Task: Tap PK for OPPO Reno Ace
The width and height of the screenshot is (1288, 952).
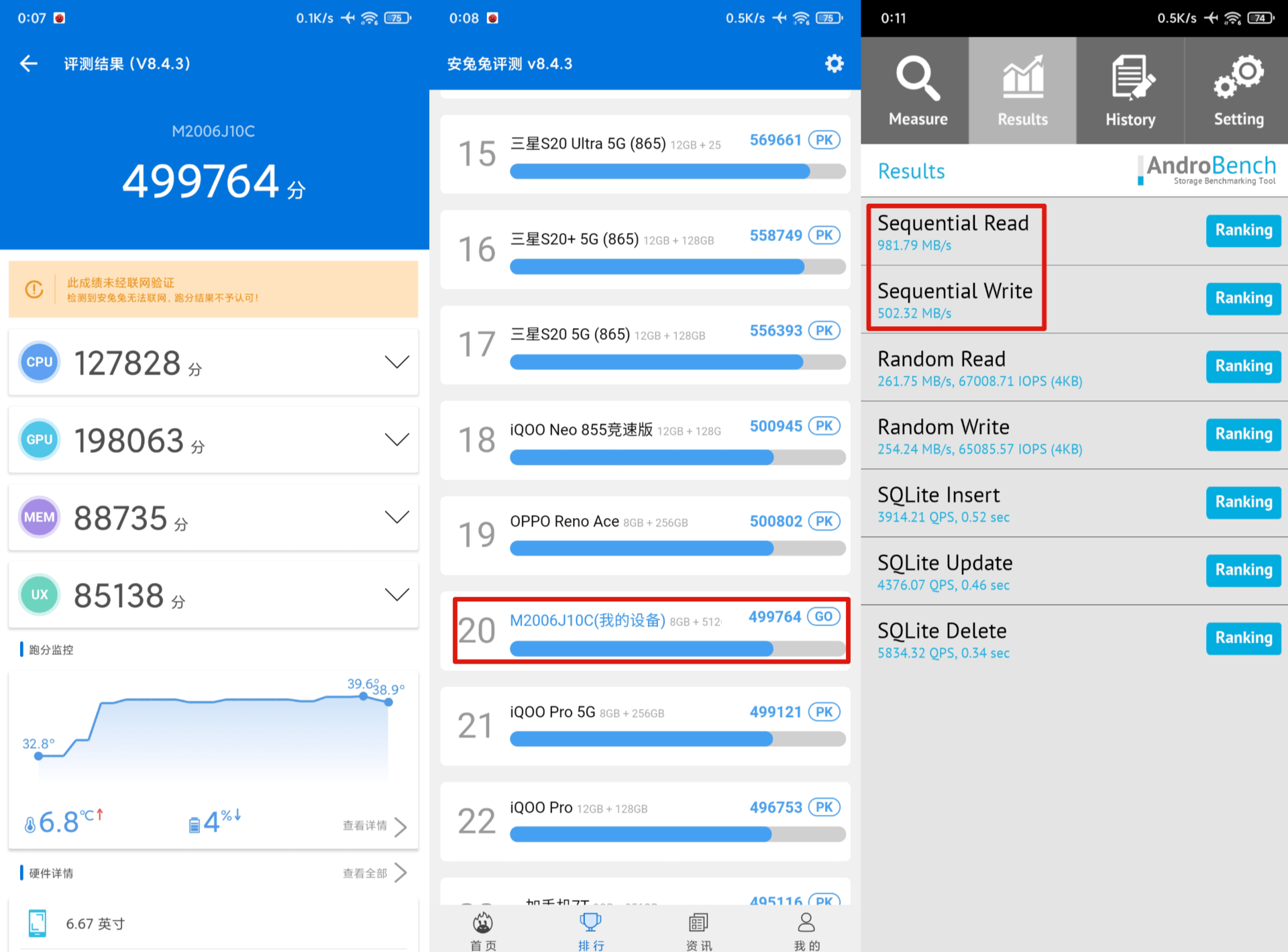Action: 824,521
